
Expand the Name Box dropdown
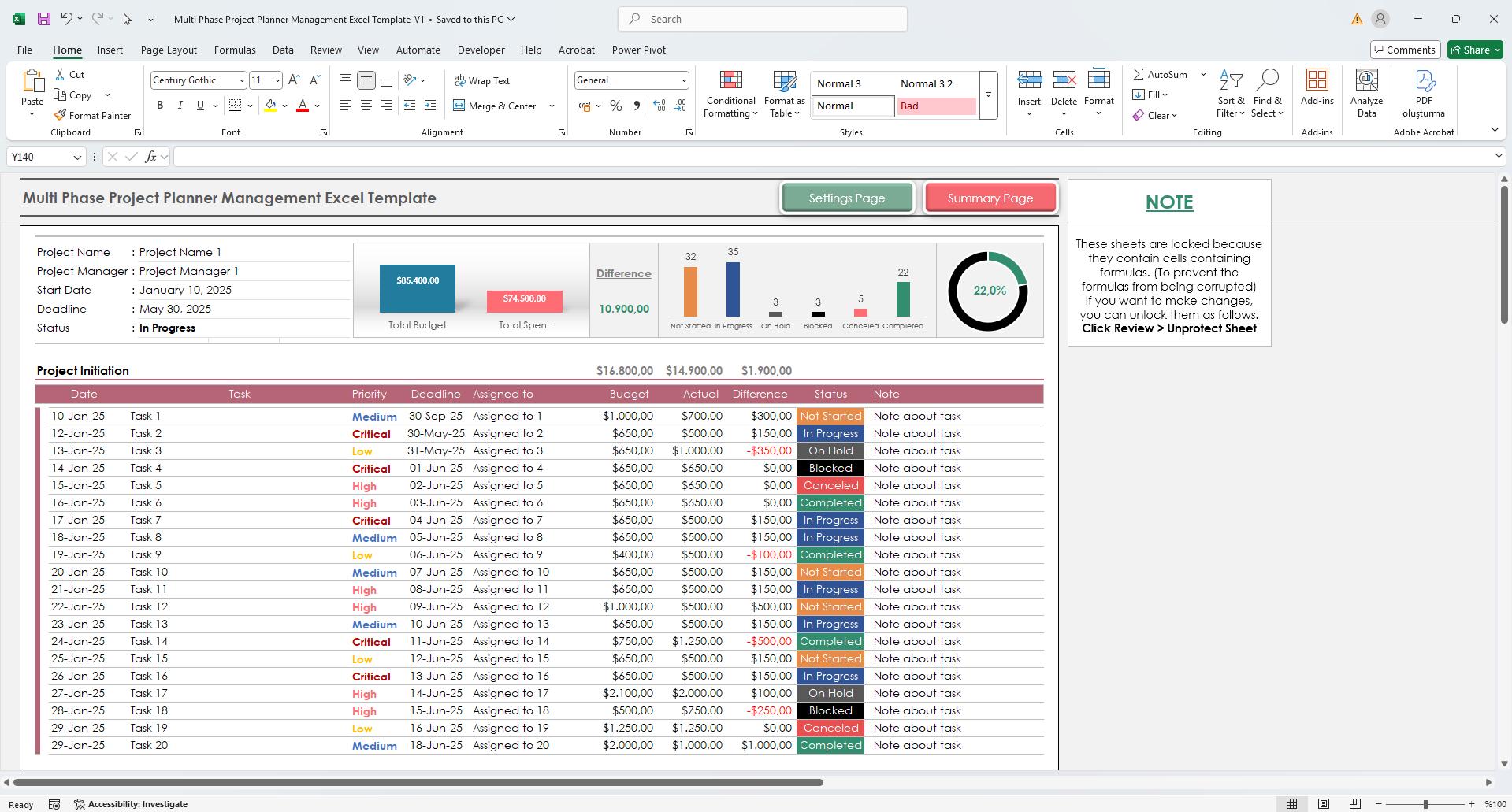[77, 157]
